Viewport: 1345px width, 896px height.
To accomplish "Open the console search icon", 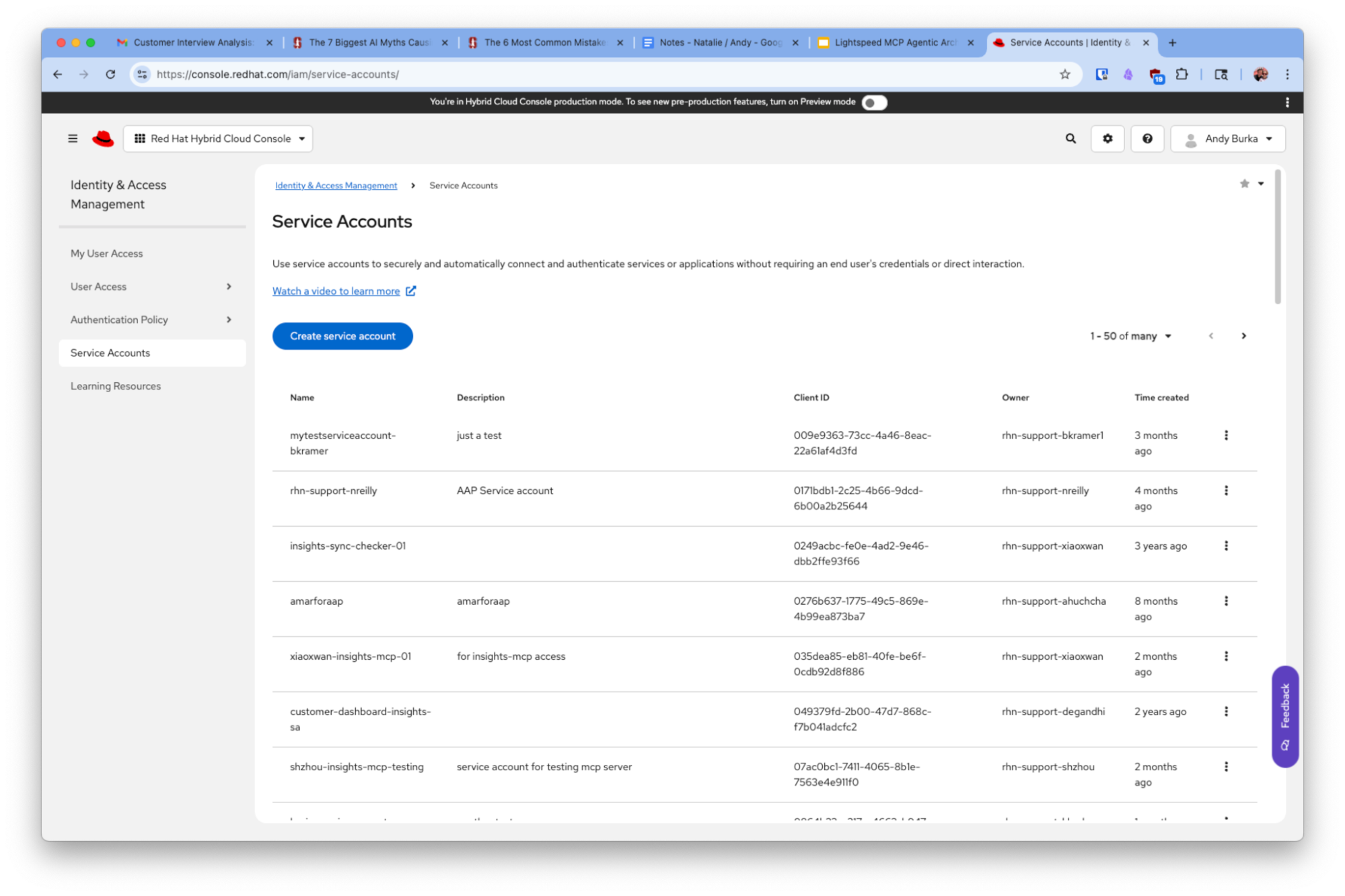I will (1070, 139).
